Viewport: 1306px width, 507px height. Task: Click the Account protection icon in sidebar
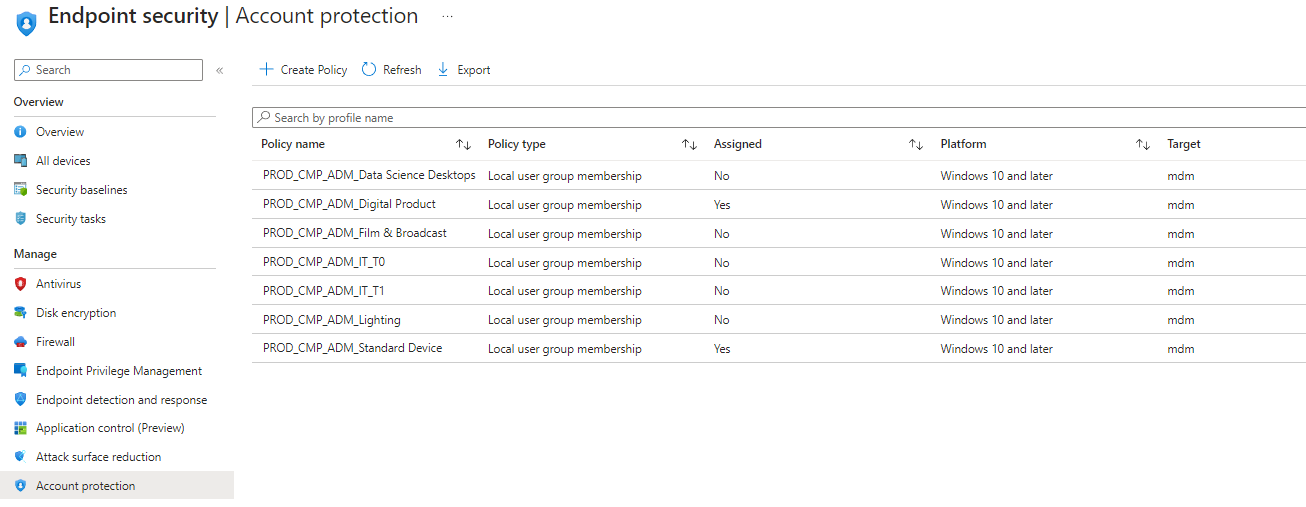point(20,486)
